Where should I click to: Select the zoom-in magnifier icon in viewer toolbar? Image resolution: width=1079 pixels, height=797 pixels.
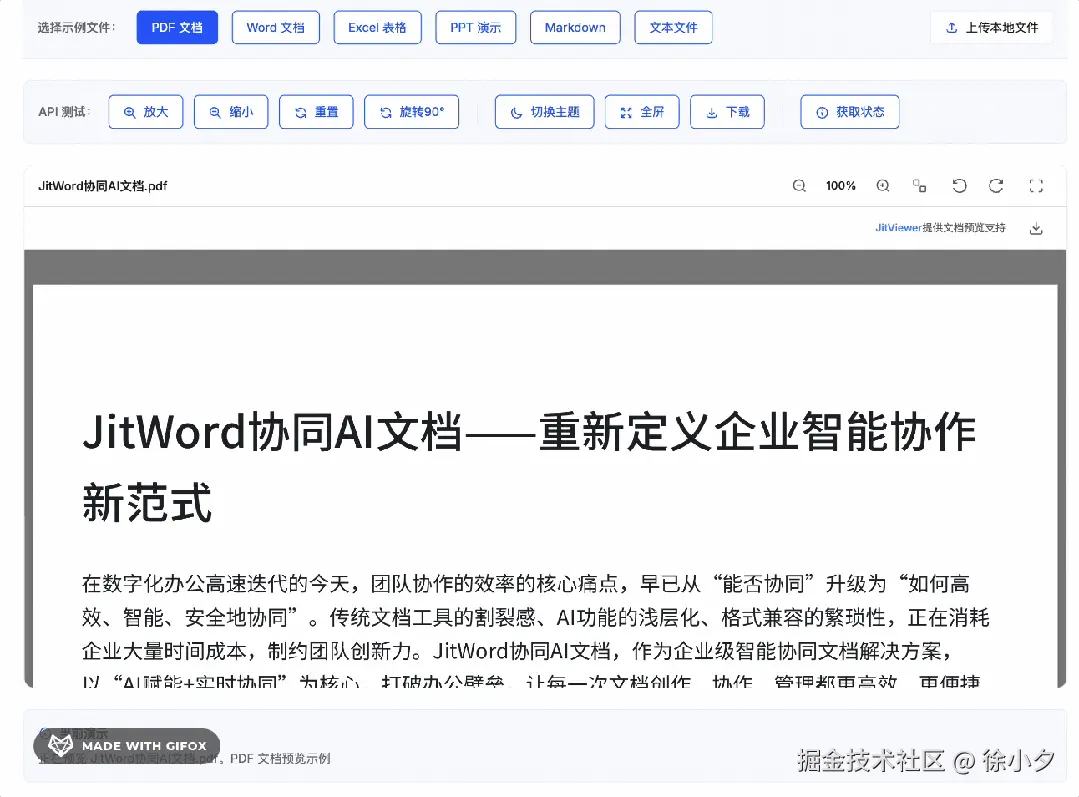pyautogui.click(x=883, y=185)
